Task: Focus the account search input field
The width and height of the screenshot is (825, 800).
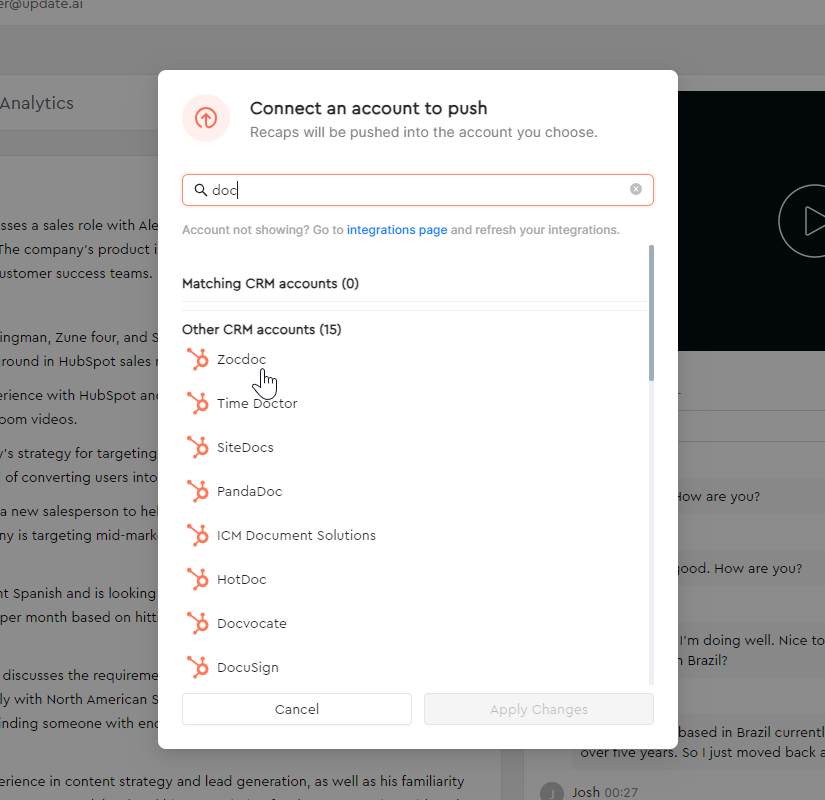Action: 418,190
